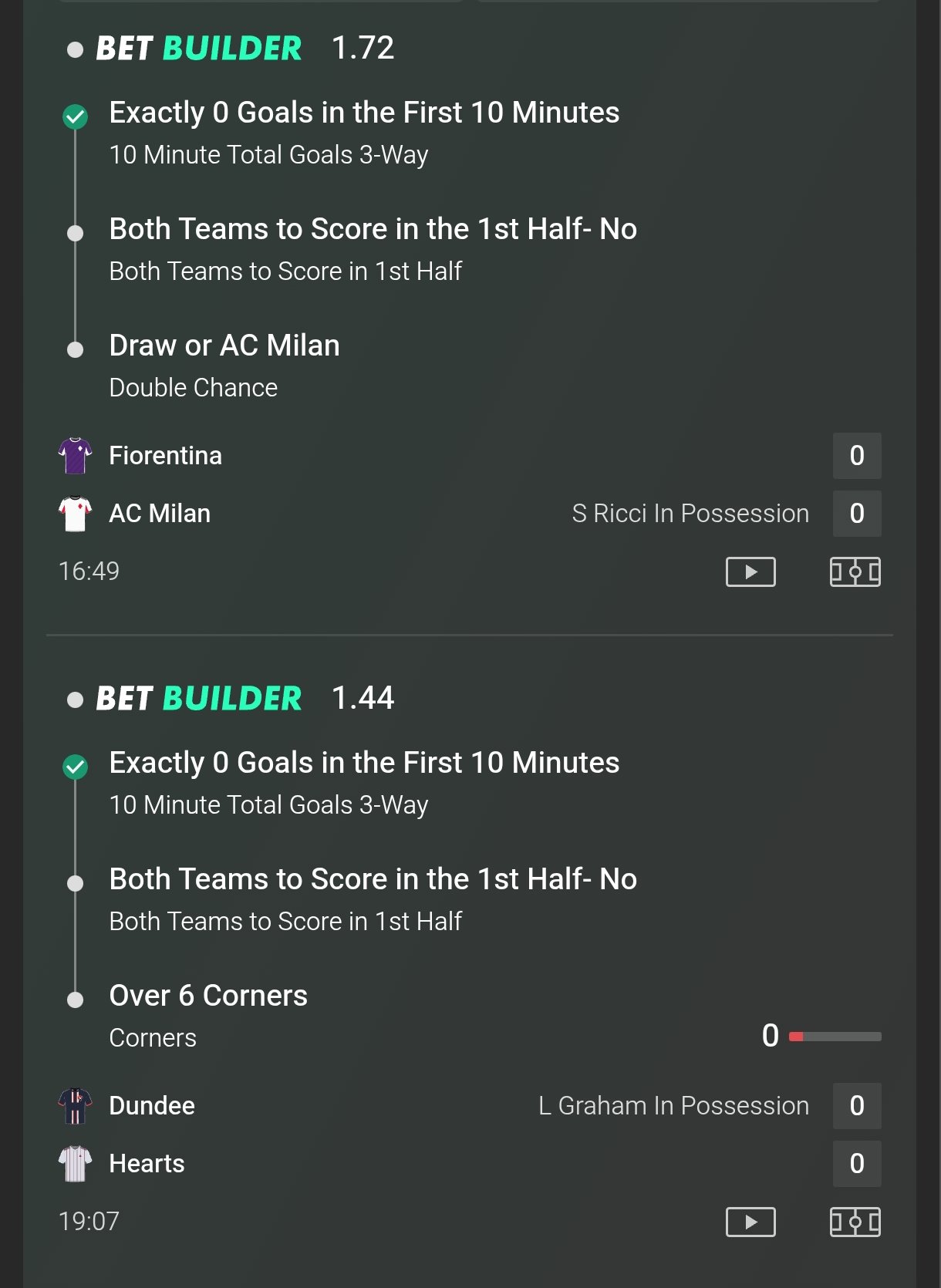941x1288 pixels.
Task: Click the 16:49 match clock
Action: coord(89,572)
